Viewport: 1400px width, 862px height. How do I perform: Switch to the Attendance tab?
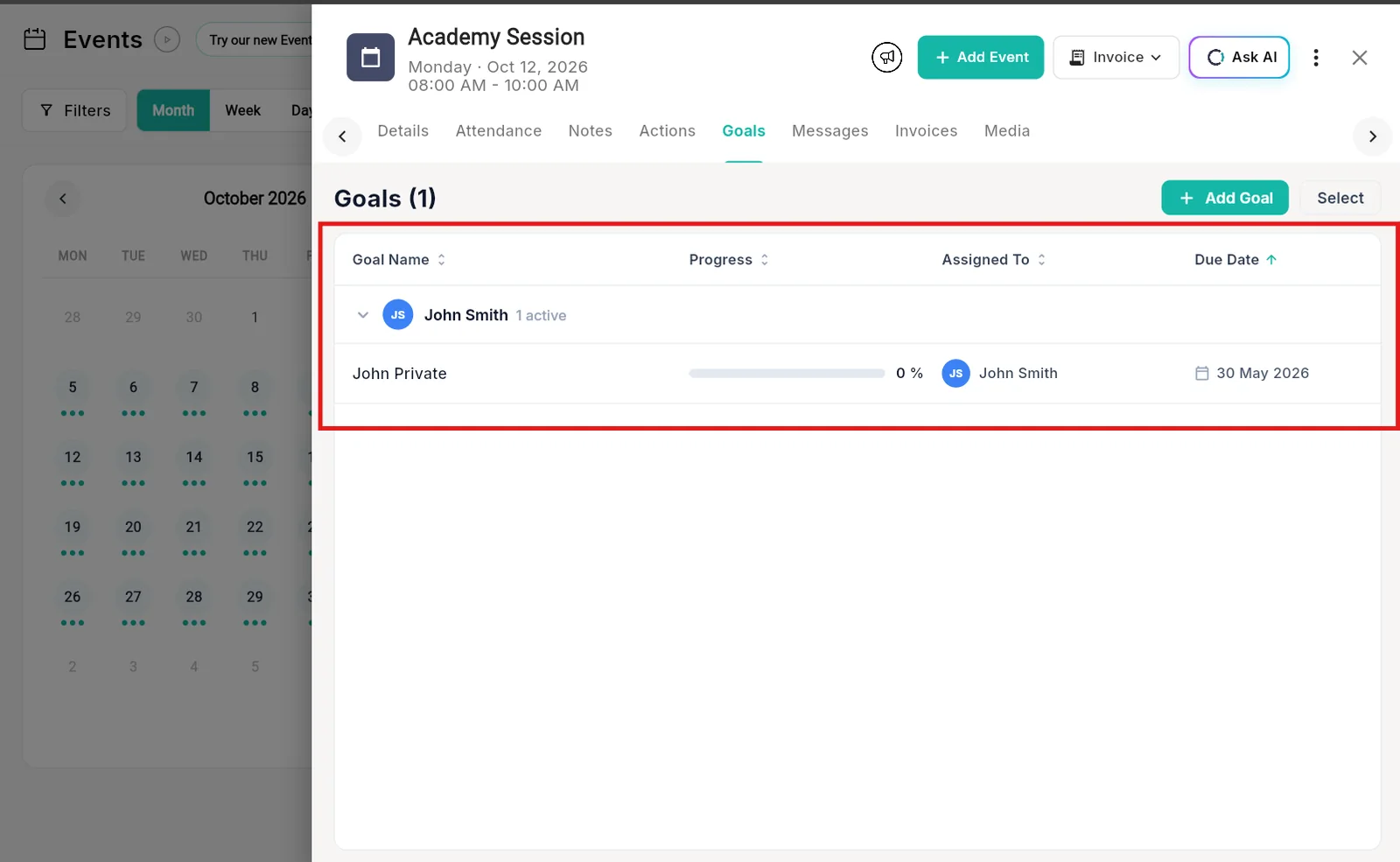[x=499, y=131]
